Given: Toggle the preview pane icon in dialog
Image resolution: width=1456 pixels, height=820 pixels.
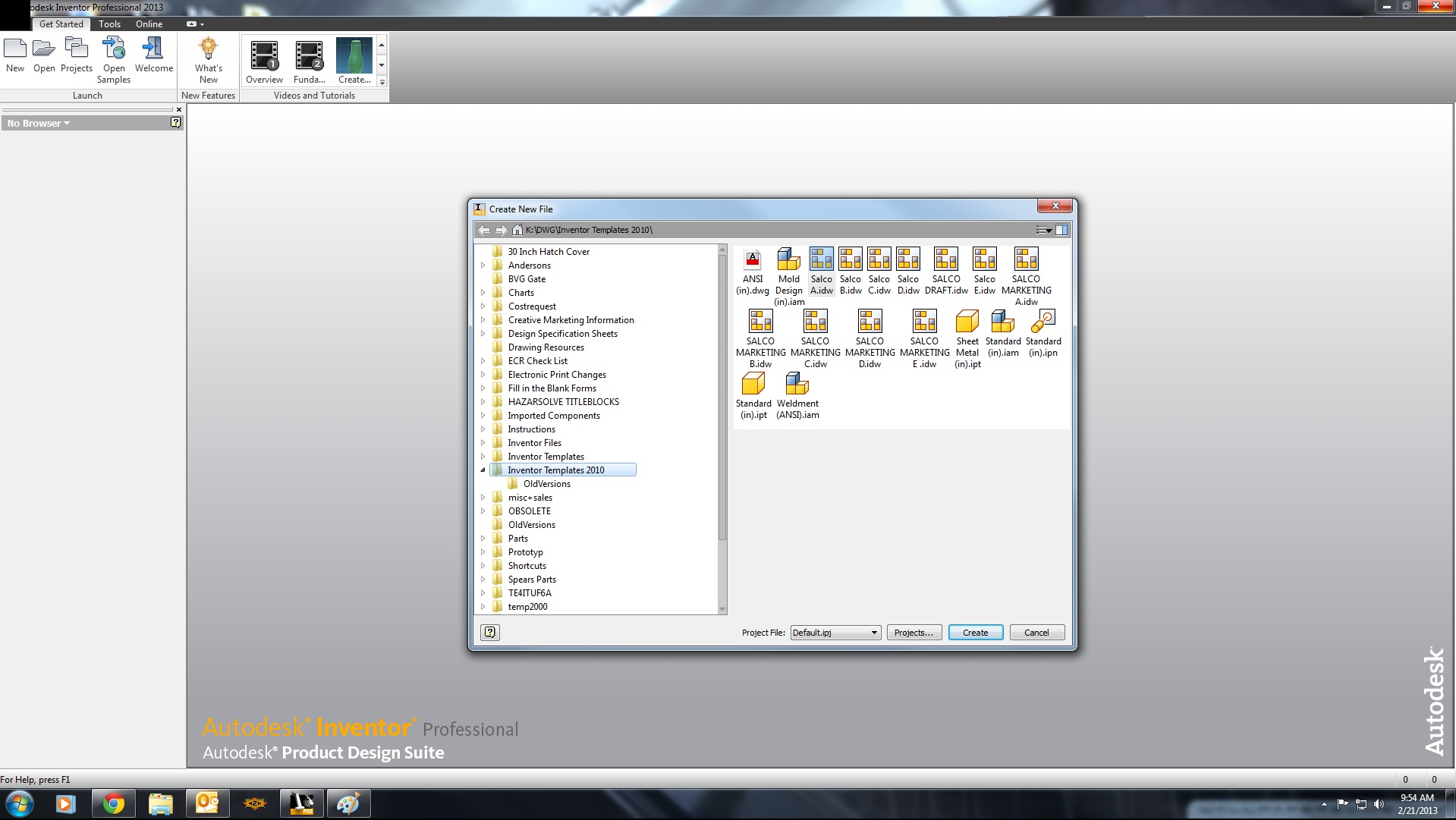Looking at the screenshot, I should (1061, 230).
